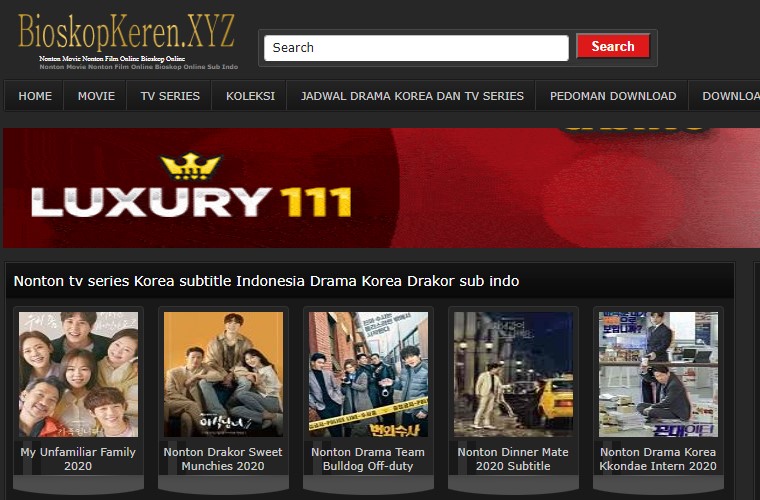Open the Team Bulldog Off-duty poster
Screen dimensions: 760x500
(368, 374)
